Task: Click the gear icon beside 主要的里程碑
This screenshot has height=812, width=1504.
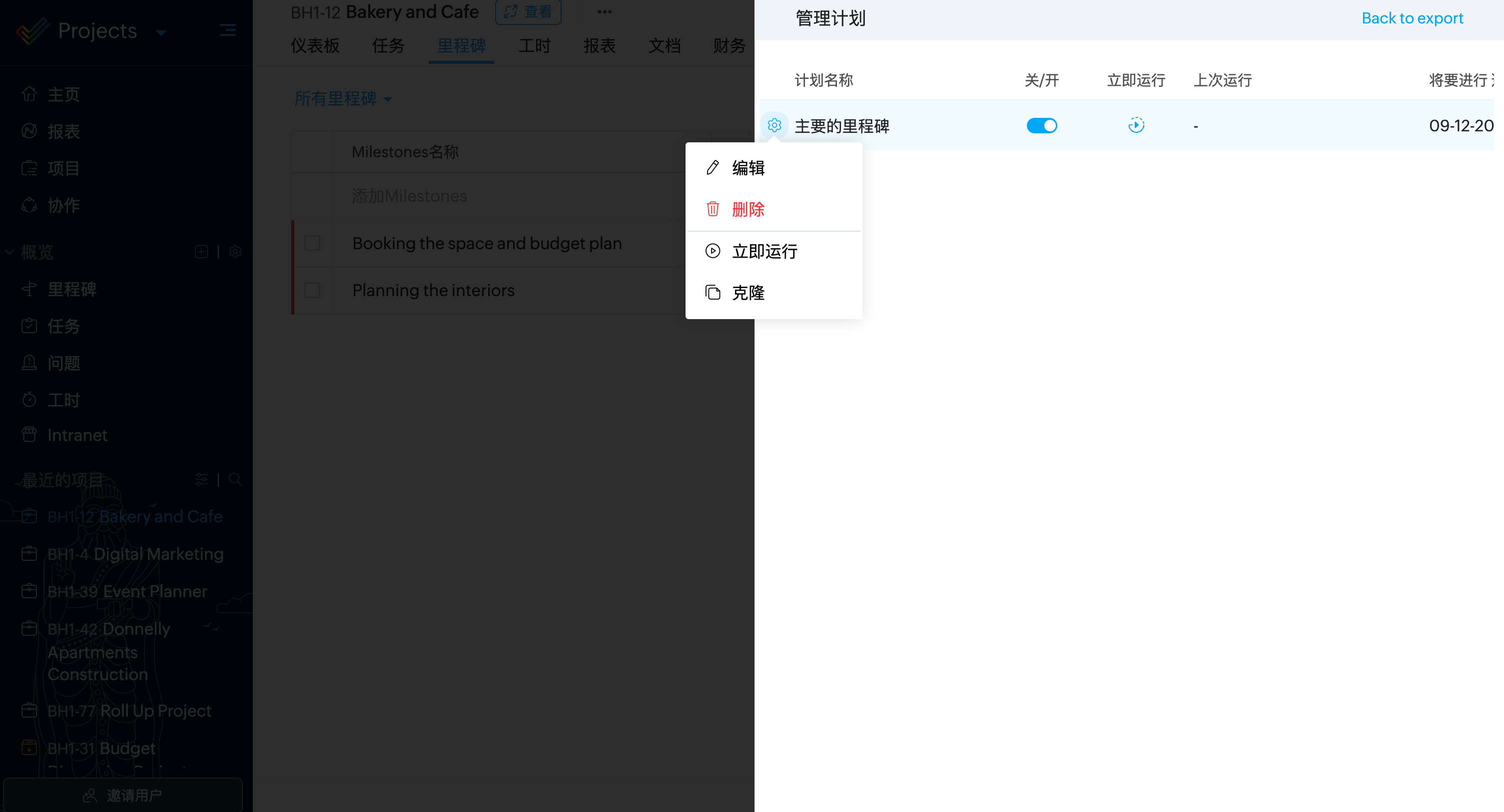Action: [774, 125]
